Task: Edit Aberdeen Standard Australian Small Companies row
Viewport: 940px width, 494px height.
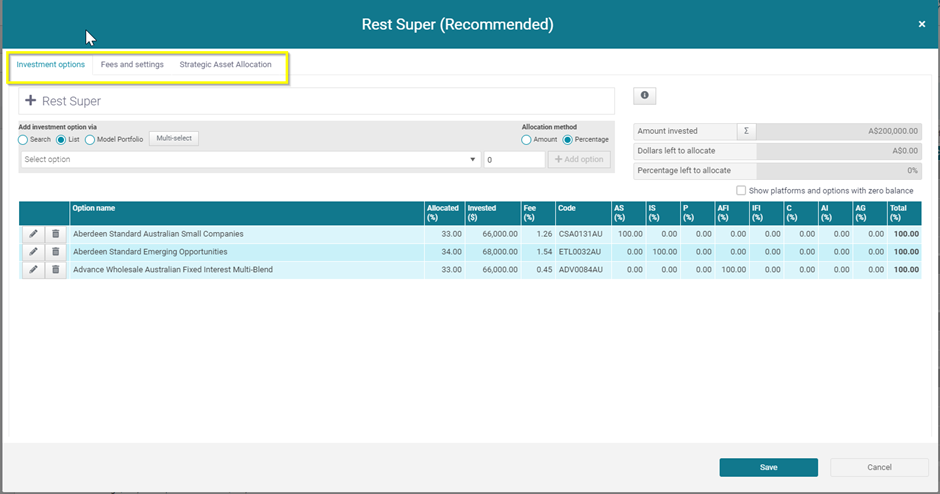Action: click(33, 234)
